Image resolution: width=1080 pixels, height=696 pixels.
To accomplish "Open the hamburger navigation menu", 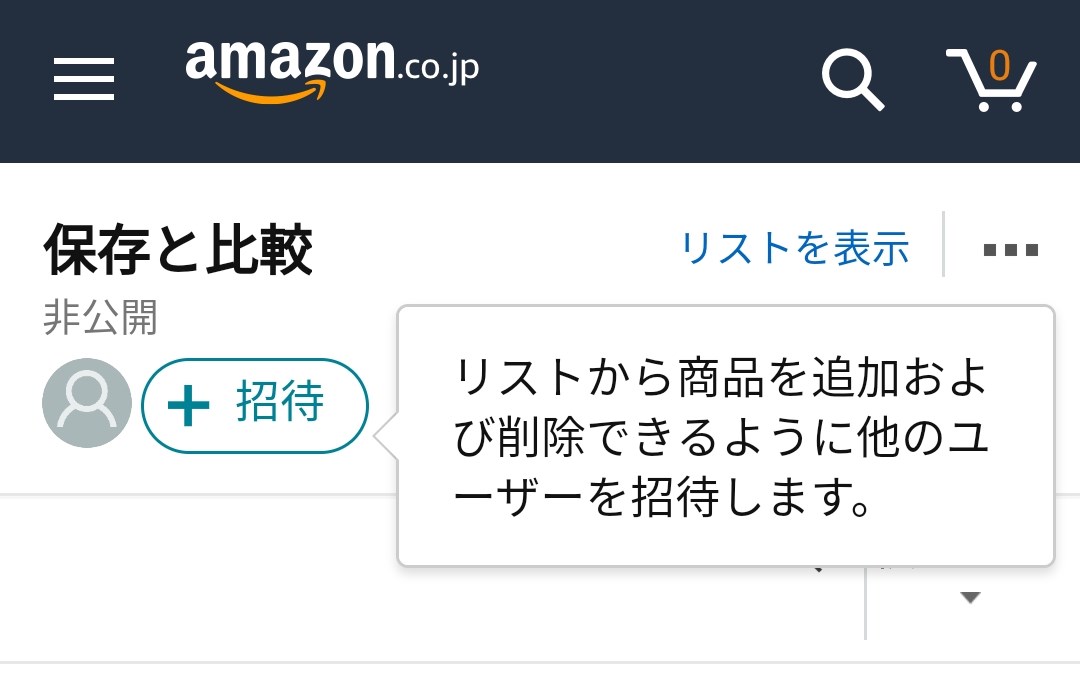I will [x=84, y=78].
